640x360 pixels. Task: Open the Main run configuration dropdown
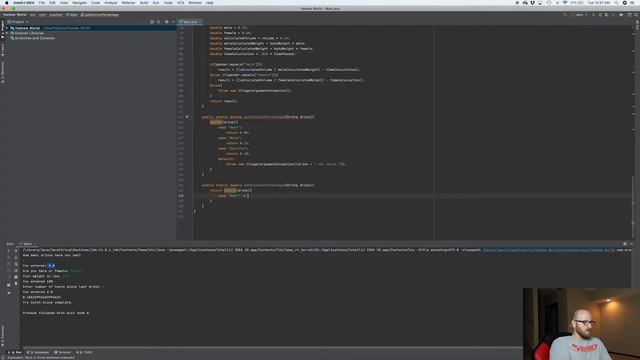(580, 15)
